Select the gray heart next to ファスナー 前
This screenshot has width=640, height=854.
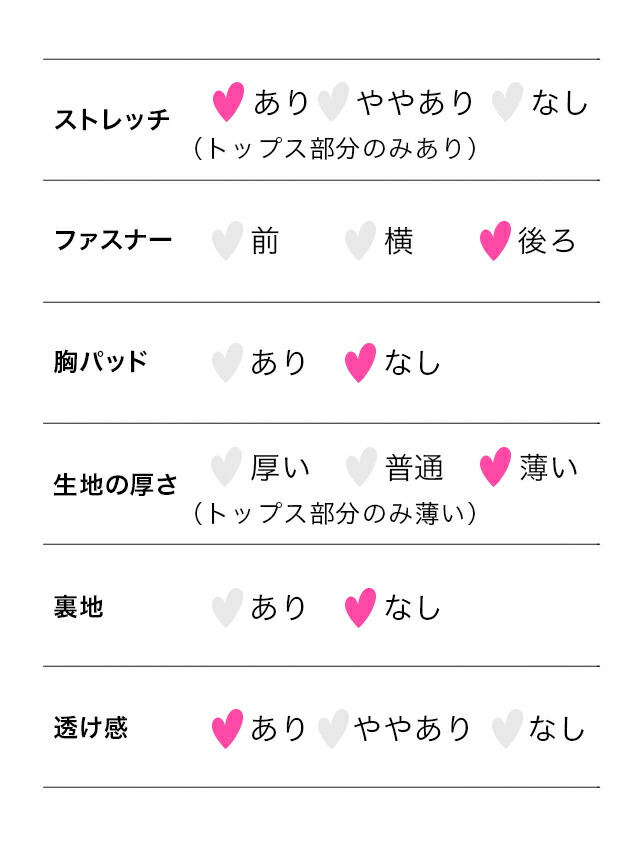pos(227,241)
